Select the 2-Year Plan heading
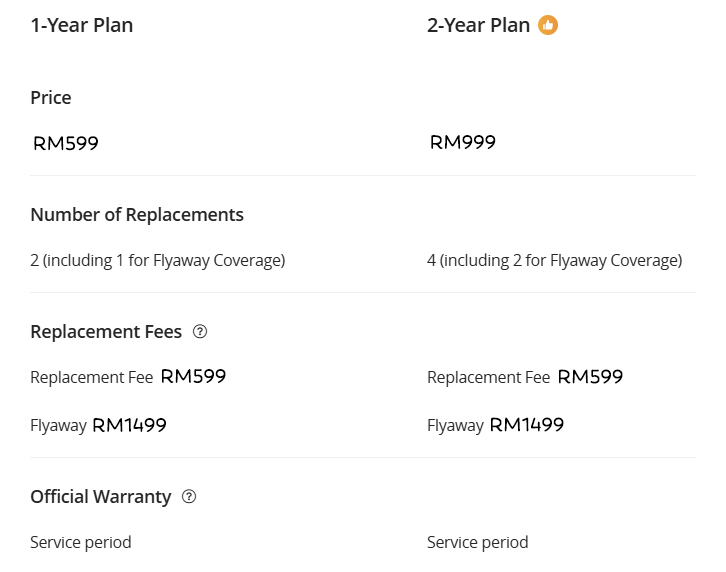 [478, 25]
